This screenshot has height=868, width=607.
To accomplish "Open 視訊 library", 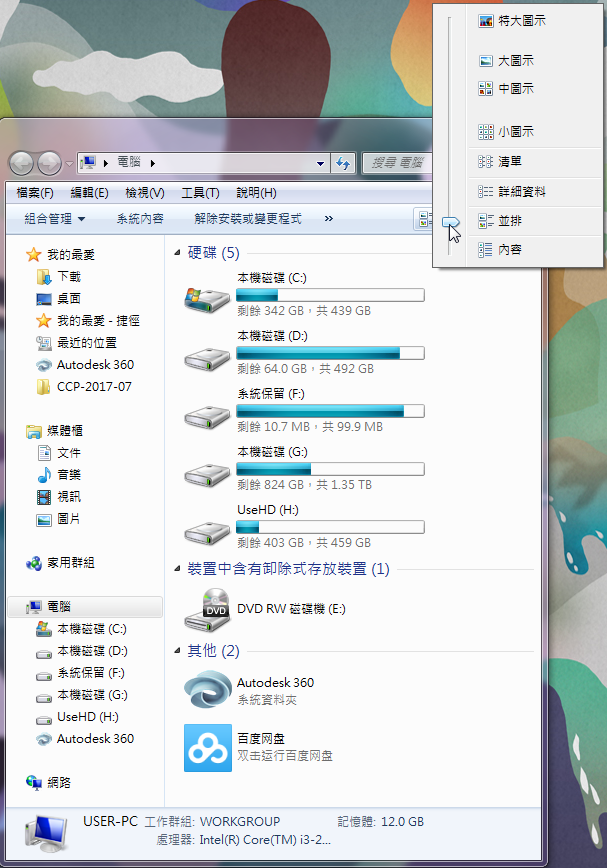I will (59, 497).
